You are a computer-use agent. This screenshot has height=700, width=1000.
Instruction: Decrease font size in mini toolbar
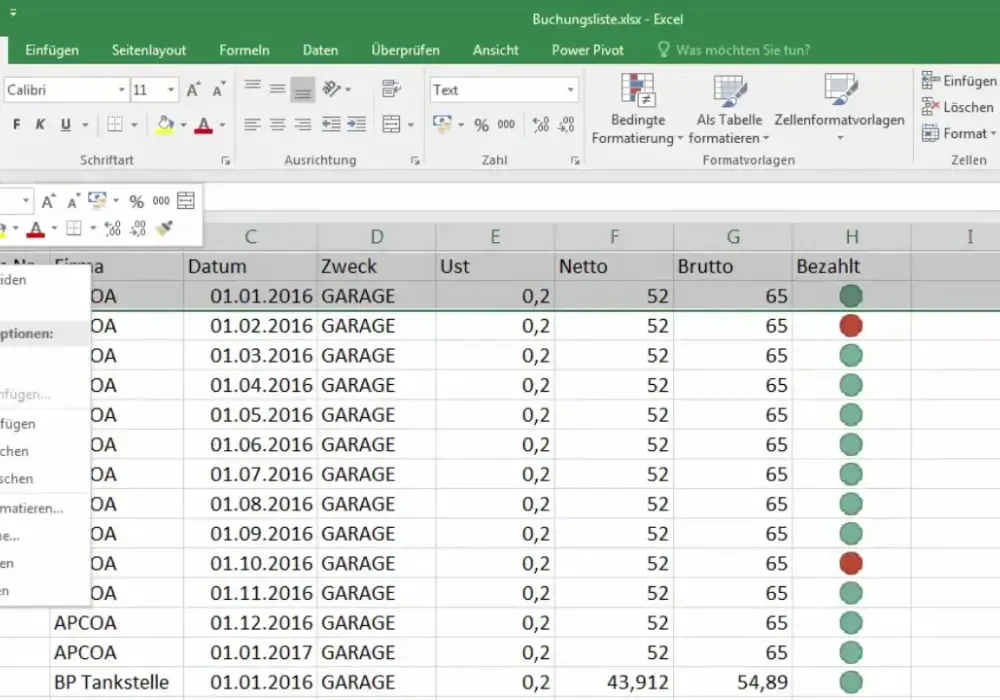coord(73,201)
